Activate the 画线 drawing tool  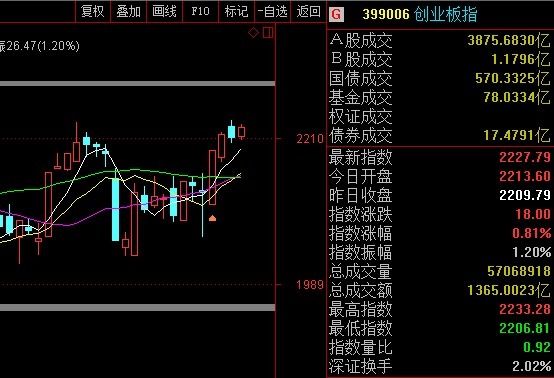tap(164, 11)
